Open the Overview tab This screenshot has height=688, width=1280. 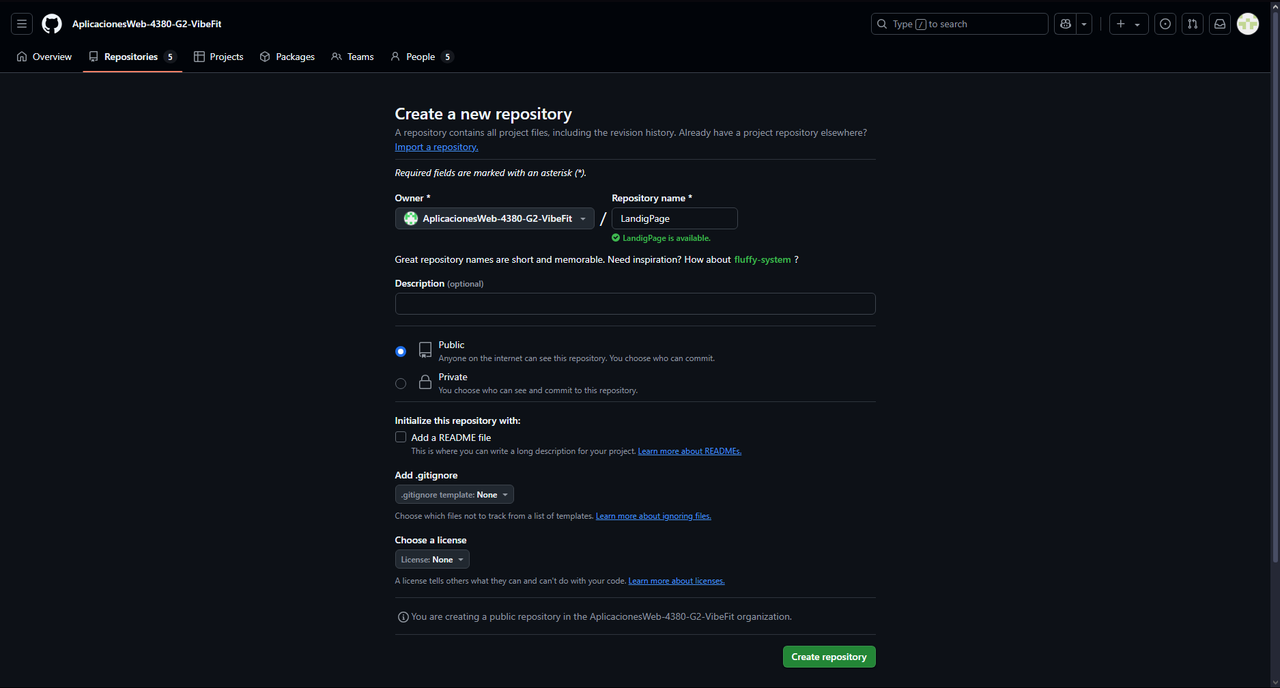tap(44, 57)
